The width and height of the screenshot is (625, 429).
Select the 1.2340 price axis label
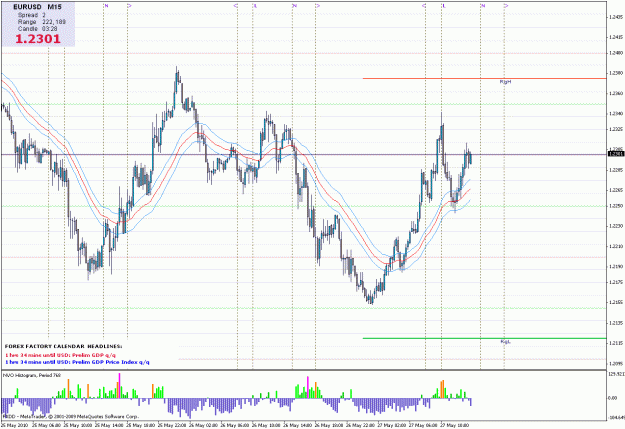(x=616, y=114)
